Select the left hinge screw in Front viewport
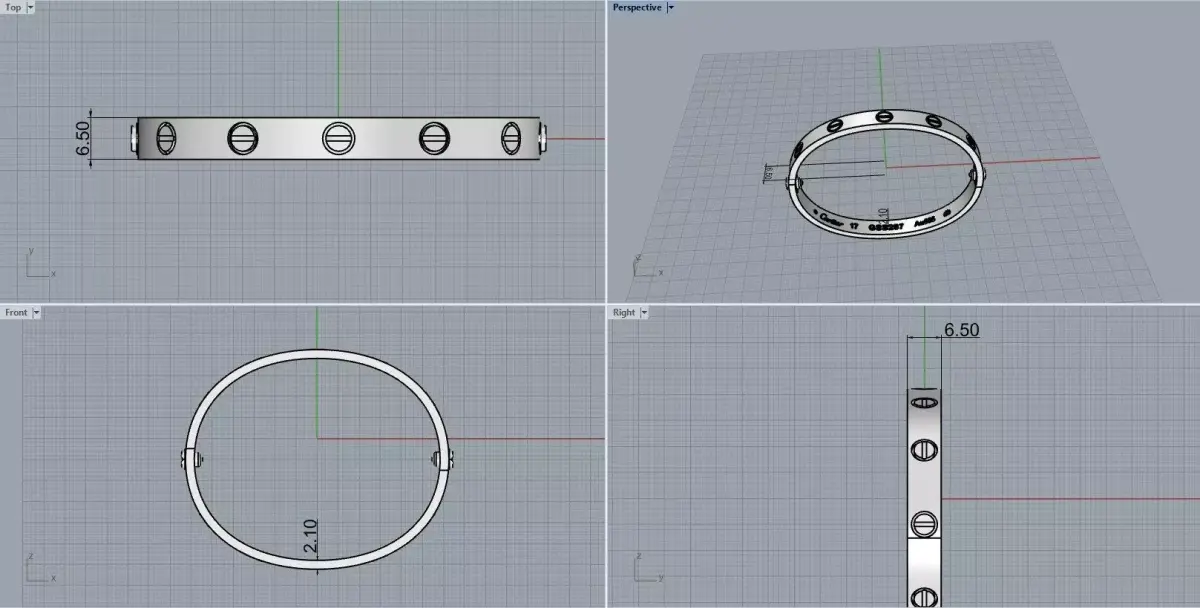The width and height of the screenshot is (1200, 608). [192, 459]
